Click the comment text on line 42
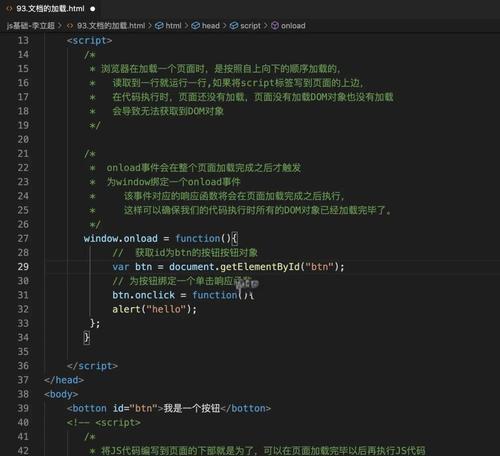The width and height of the screenshot is (500, 456). [x=263, y=451]
